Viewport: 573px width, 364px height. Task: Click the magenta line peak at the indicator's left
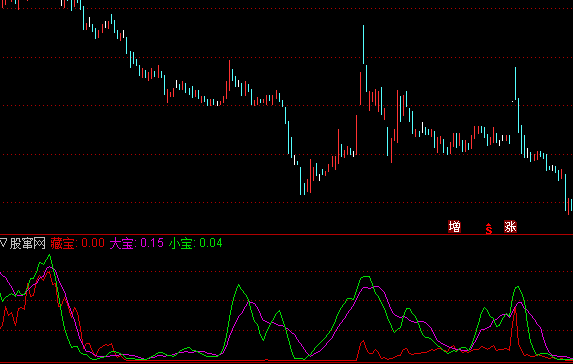(50, 268)
